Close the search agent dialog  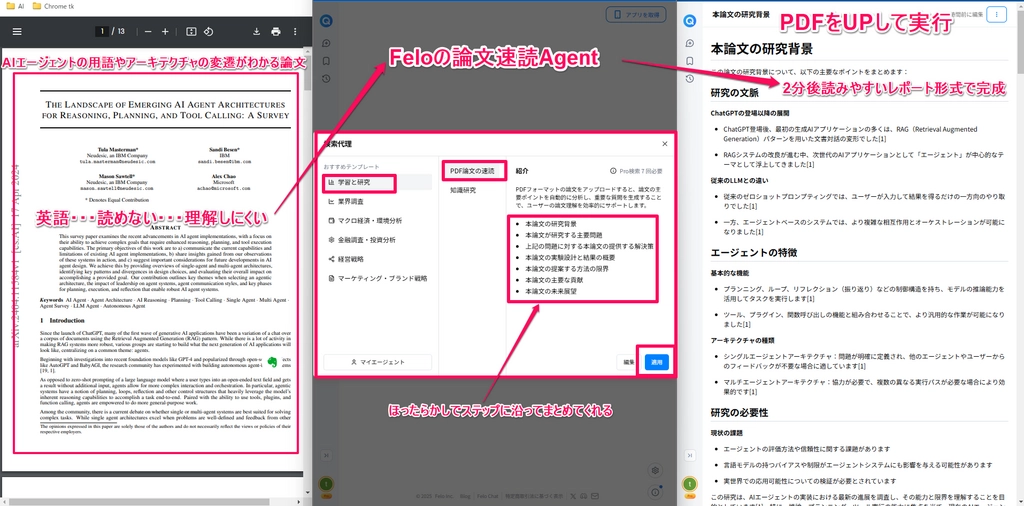tap(665, 144)
